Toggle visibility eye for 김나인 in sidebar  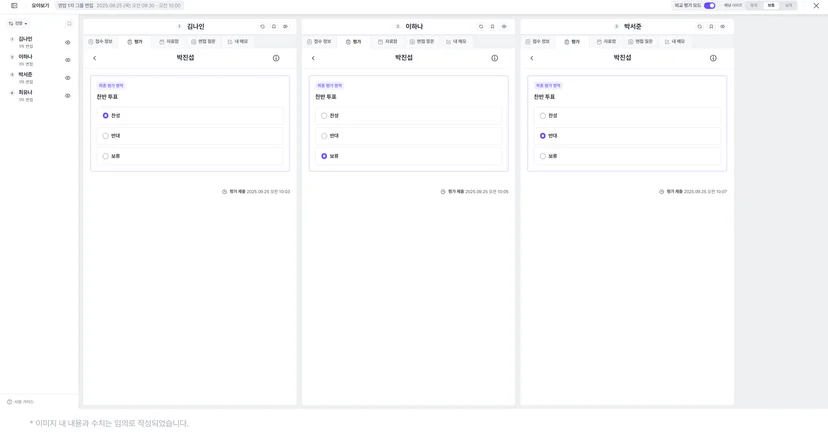[x=68, y=43]
